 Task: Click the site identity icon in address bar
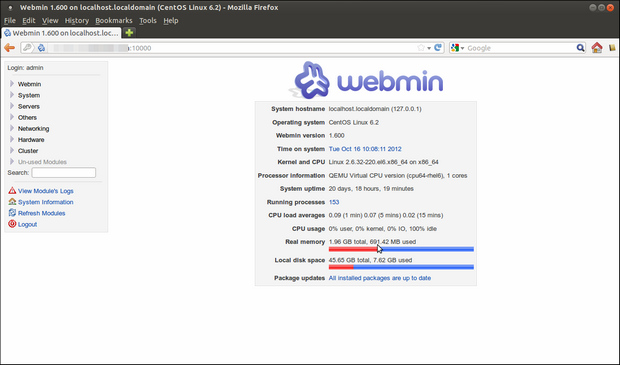pyautogui.click(x=42, y=48)
